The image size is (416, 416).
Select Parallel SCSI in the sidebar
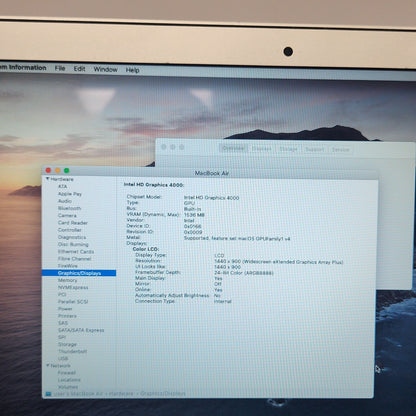[x=73, y=302]
